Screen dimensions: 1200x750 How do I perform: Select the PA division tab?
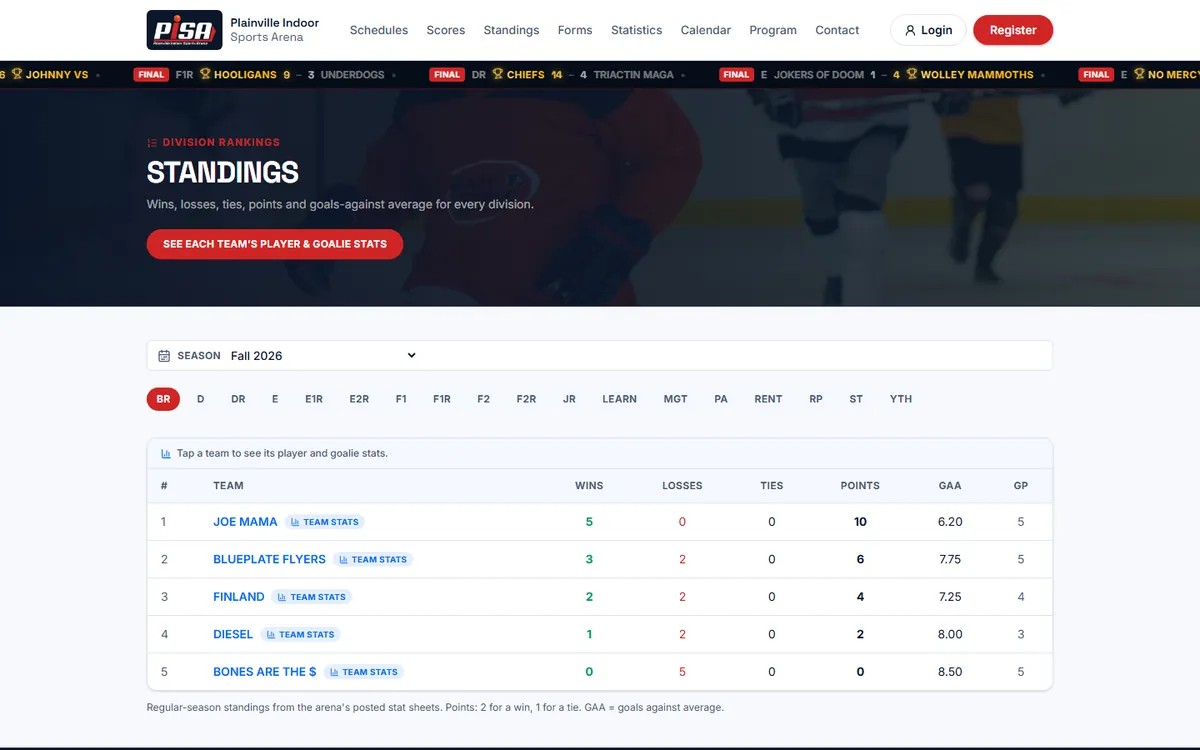tap(721, 399)
